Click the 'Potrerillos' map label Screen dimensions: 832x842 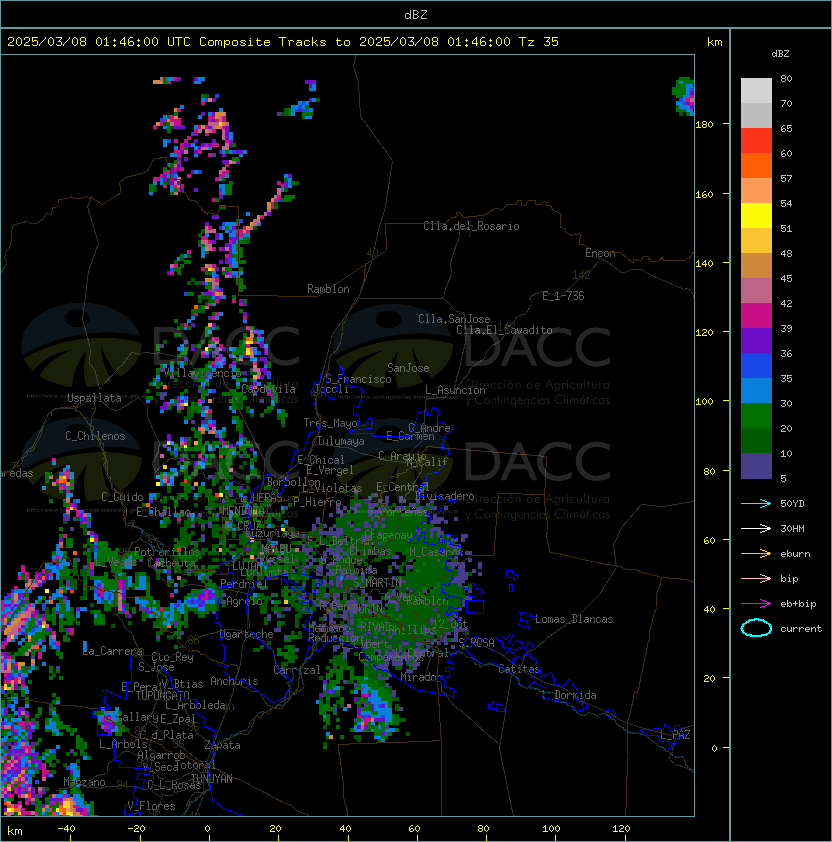tap(167, 552)
